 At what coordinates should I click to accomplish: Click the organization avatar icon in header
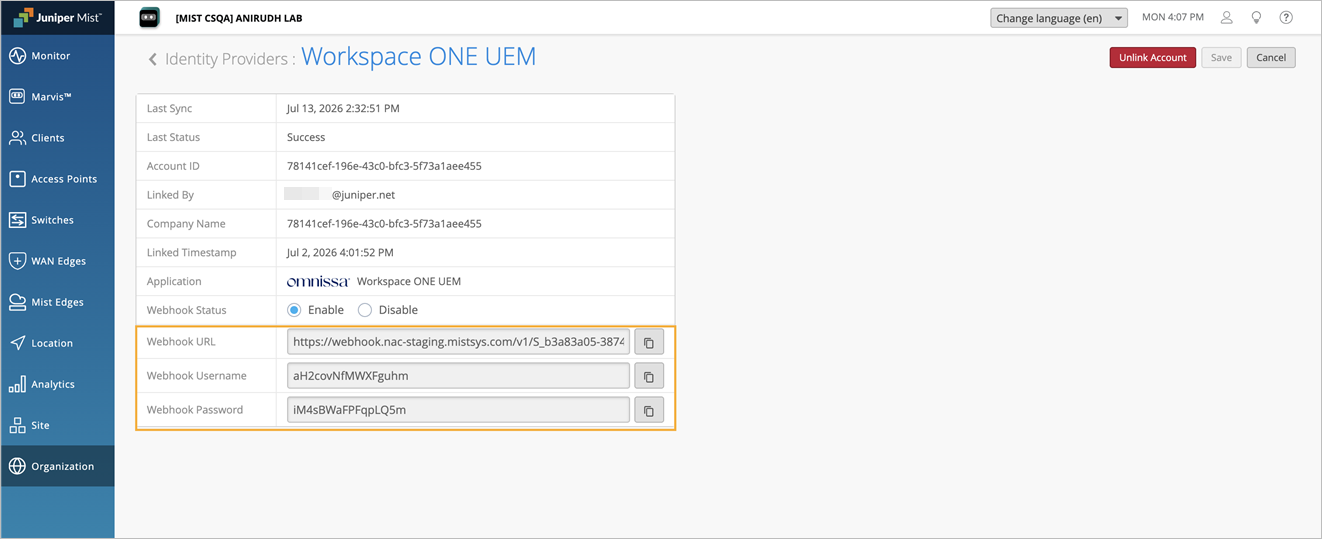click(149, 18)
